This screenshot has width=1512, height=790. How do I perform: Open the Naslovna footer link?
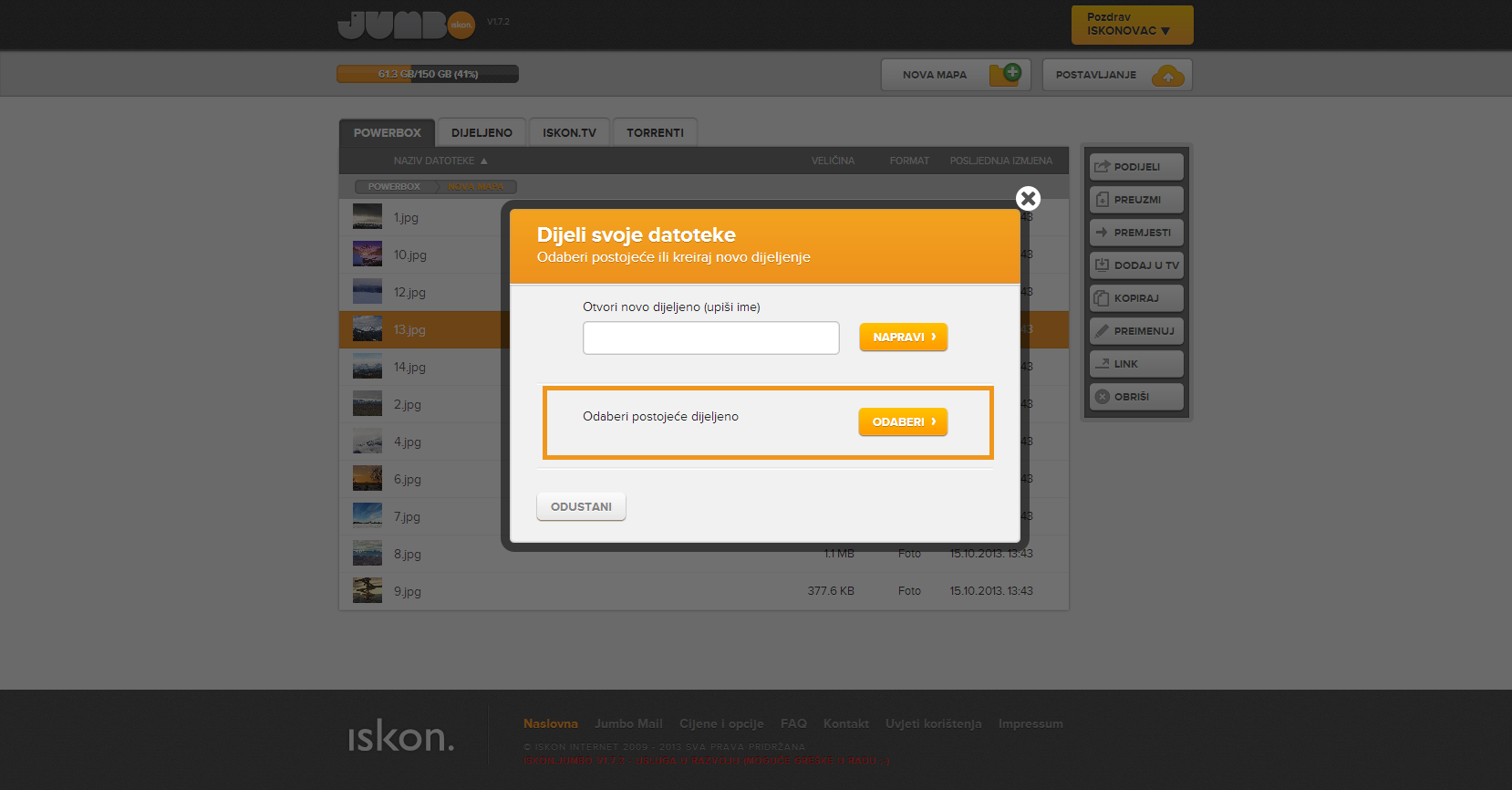(x=551, y=723)
